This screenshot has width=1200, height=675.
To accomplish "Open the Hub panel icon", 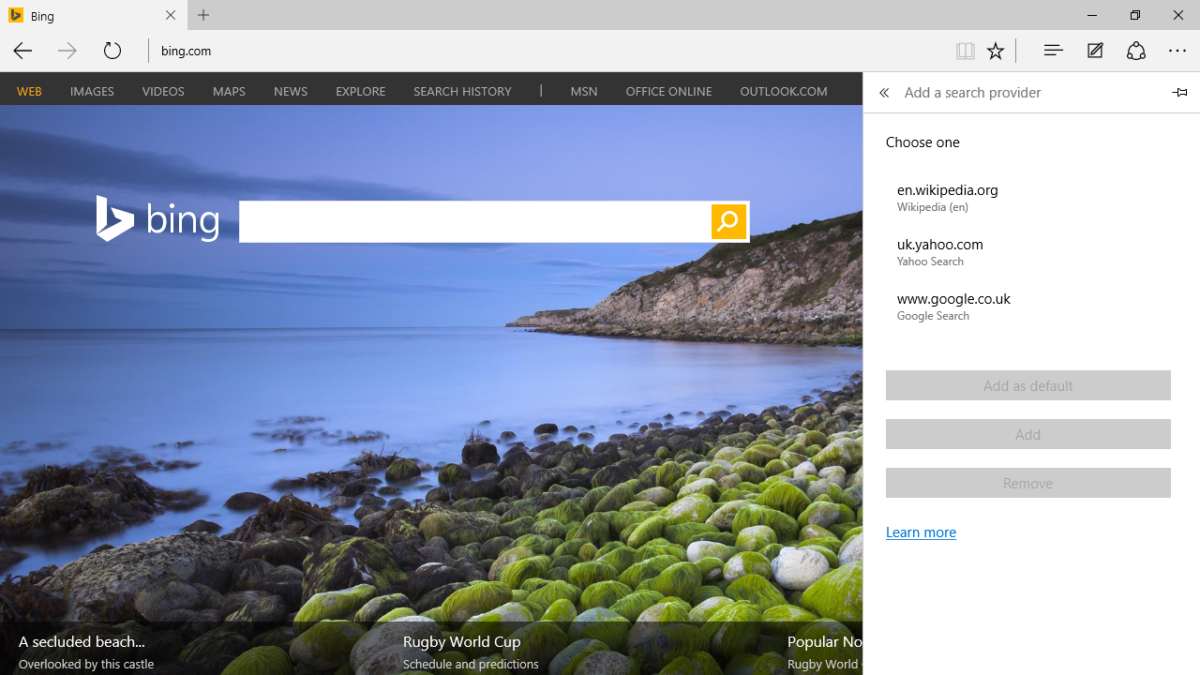I will [1052, 50].
